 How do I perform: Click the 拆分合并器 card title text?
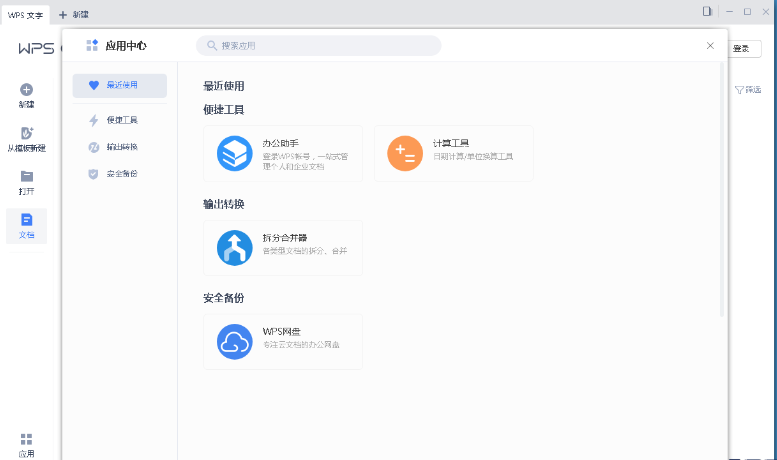pos(285,238)
